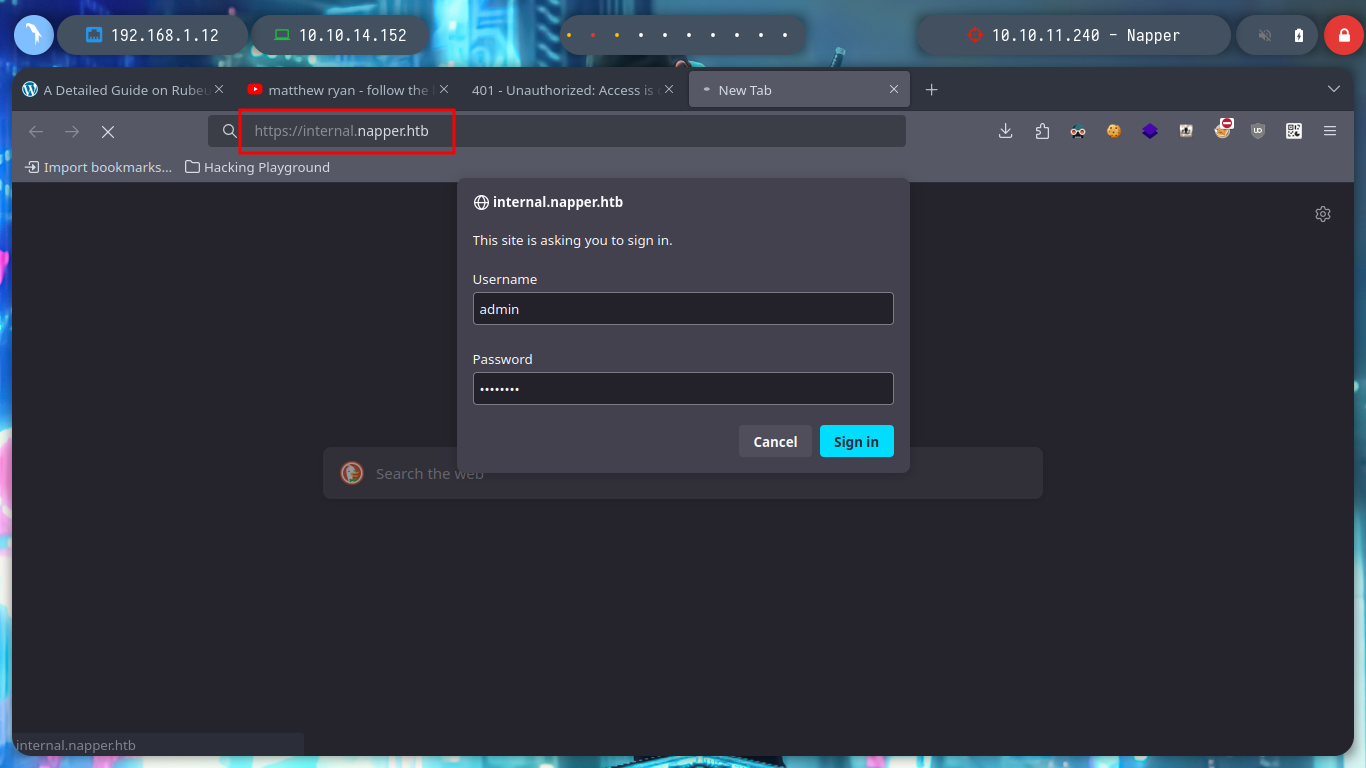Image resolution: width=1366 pixels, height=768 pixels.
Task: Open the Hacking Playground bookmarks folder
Action: point(257,167)
